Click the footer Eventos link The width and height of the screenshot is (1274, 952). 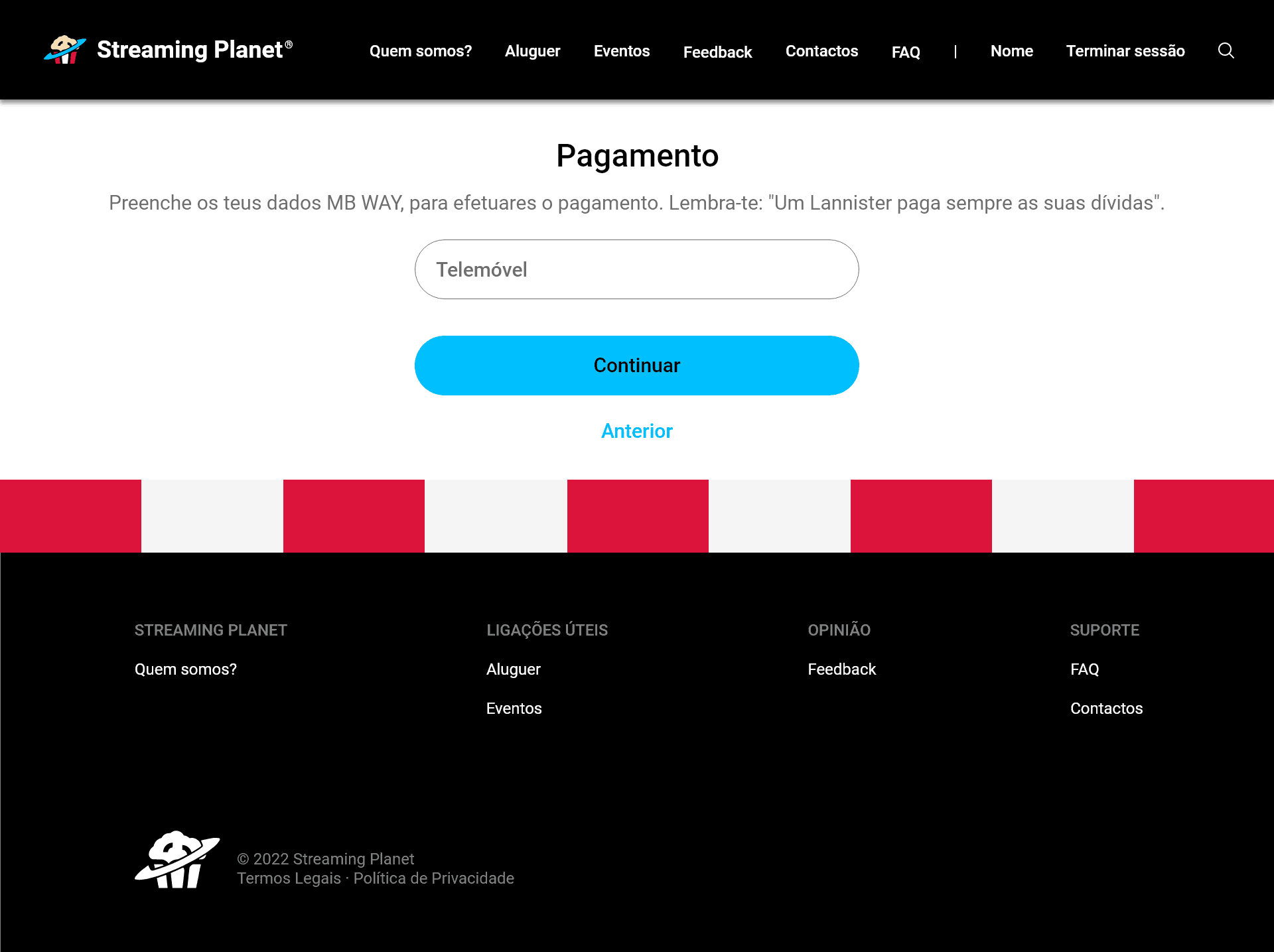(513, 708)
